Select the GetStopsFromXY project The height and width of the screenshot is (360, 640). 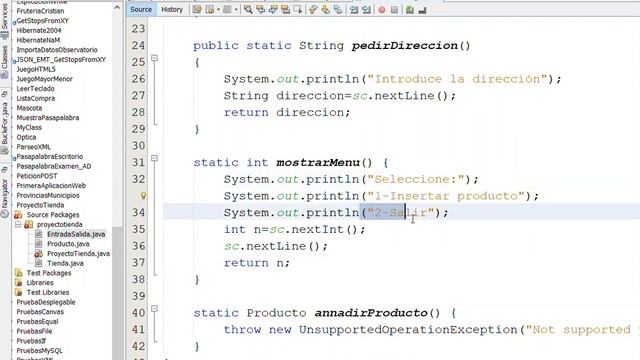tap(42, 20)
